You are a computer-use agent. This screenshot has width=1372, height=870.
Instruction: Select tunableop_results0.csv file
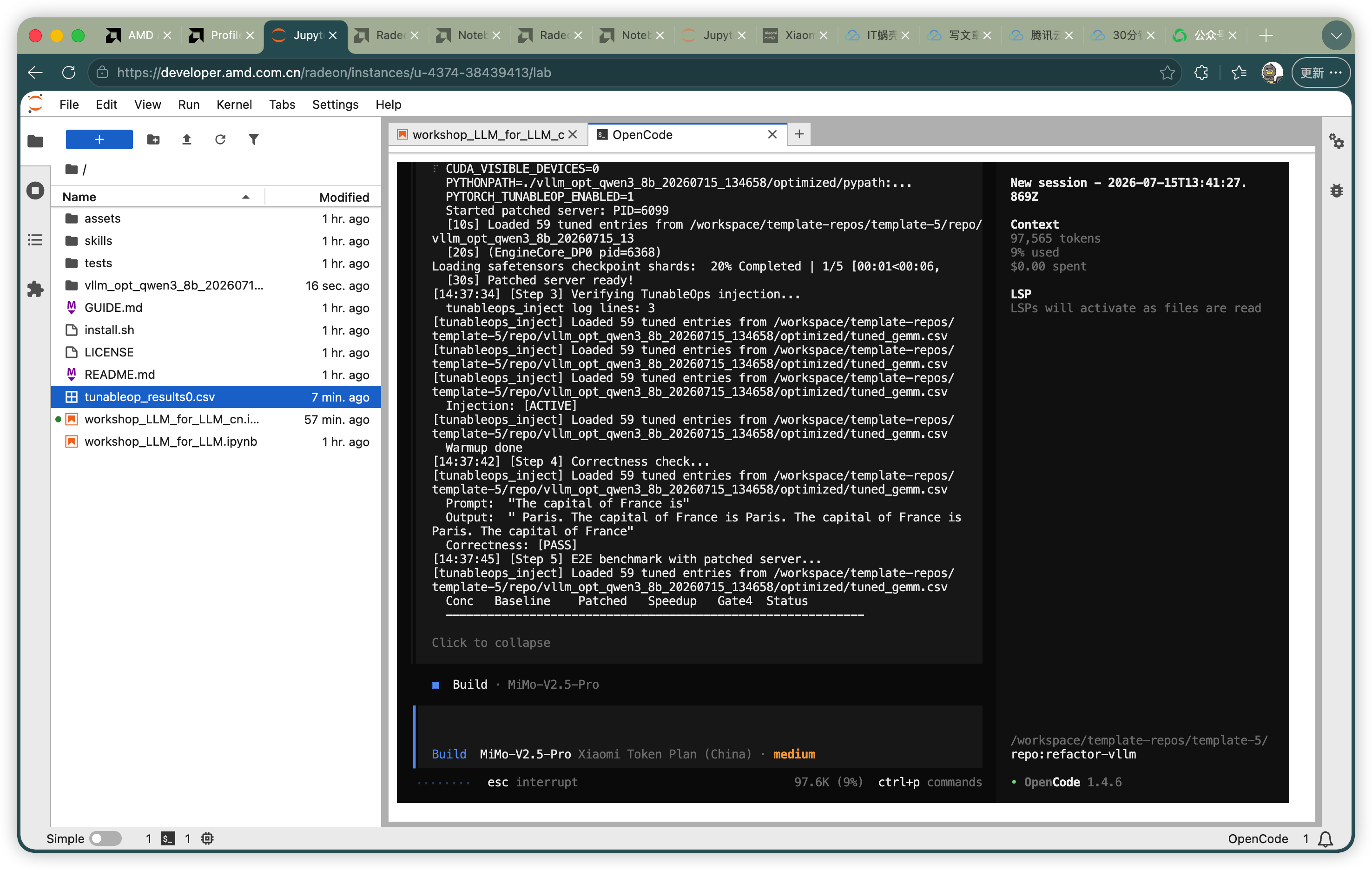pyautogui.click(x=216, y=396)
